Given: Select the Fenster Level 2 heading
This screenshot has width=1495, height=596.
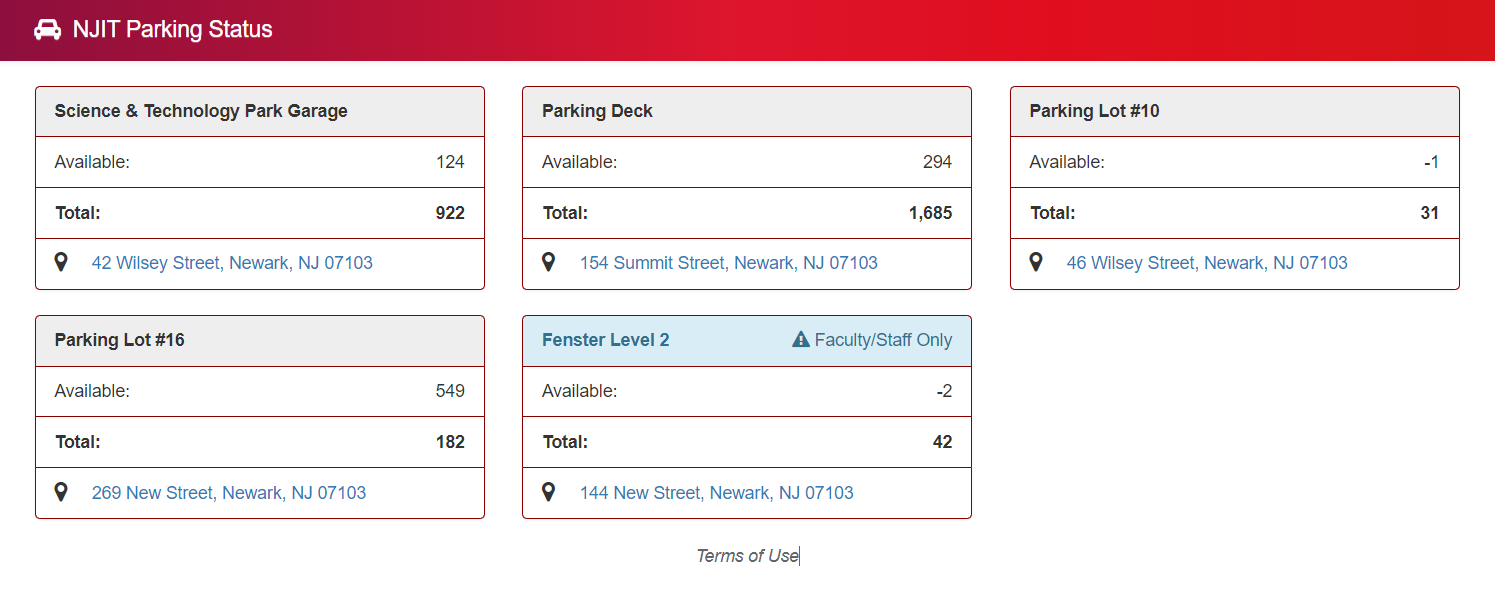Looking at the screenshot, I should click(606, 340).
